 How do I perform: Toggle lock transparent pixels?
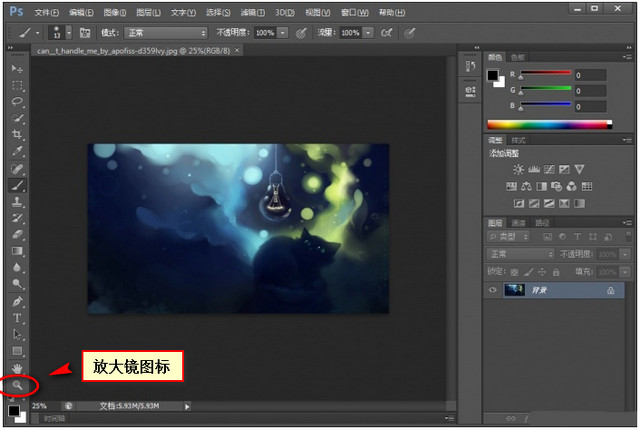pyautogui.click(x=514, y=272)
